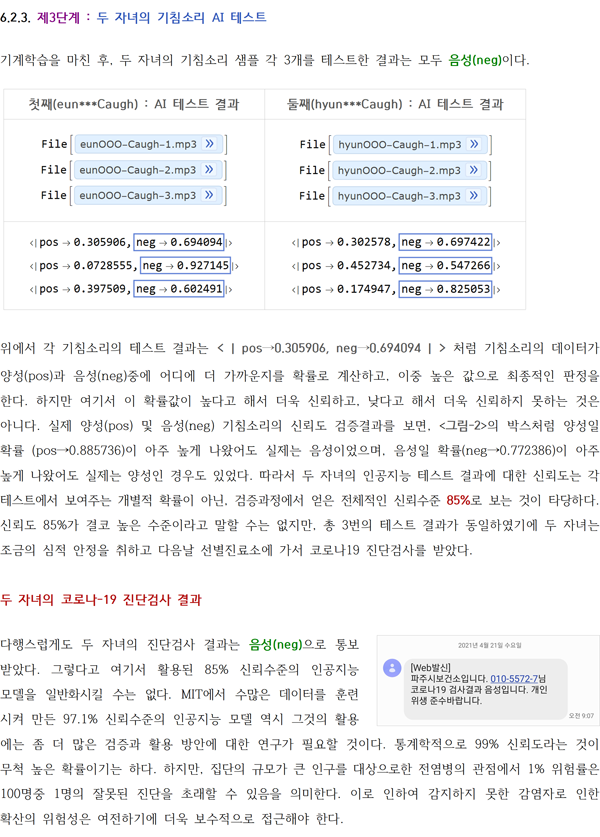The height and width of the screenshot is (837, 600).
Task: Select file name eunOOO-Caugh-3.mp3
Action: (x=138, y=195)
